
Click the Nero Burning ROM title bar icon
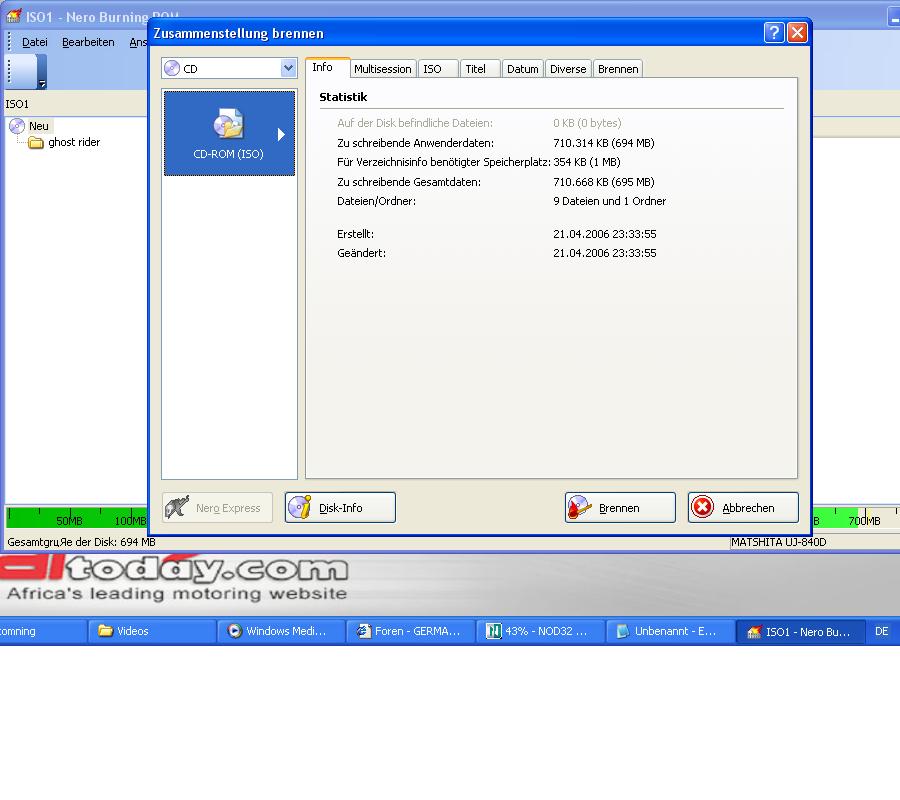pos(13,16)
